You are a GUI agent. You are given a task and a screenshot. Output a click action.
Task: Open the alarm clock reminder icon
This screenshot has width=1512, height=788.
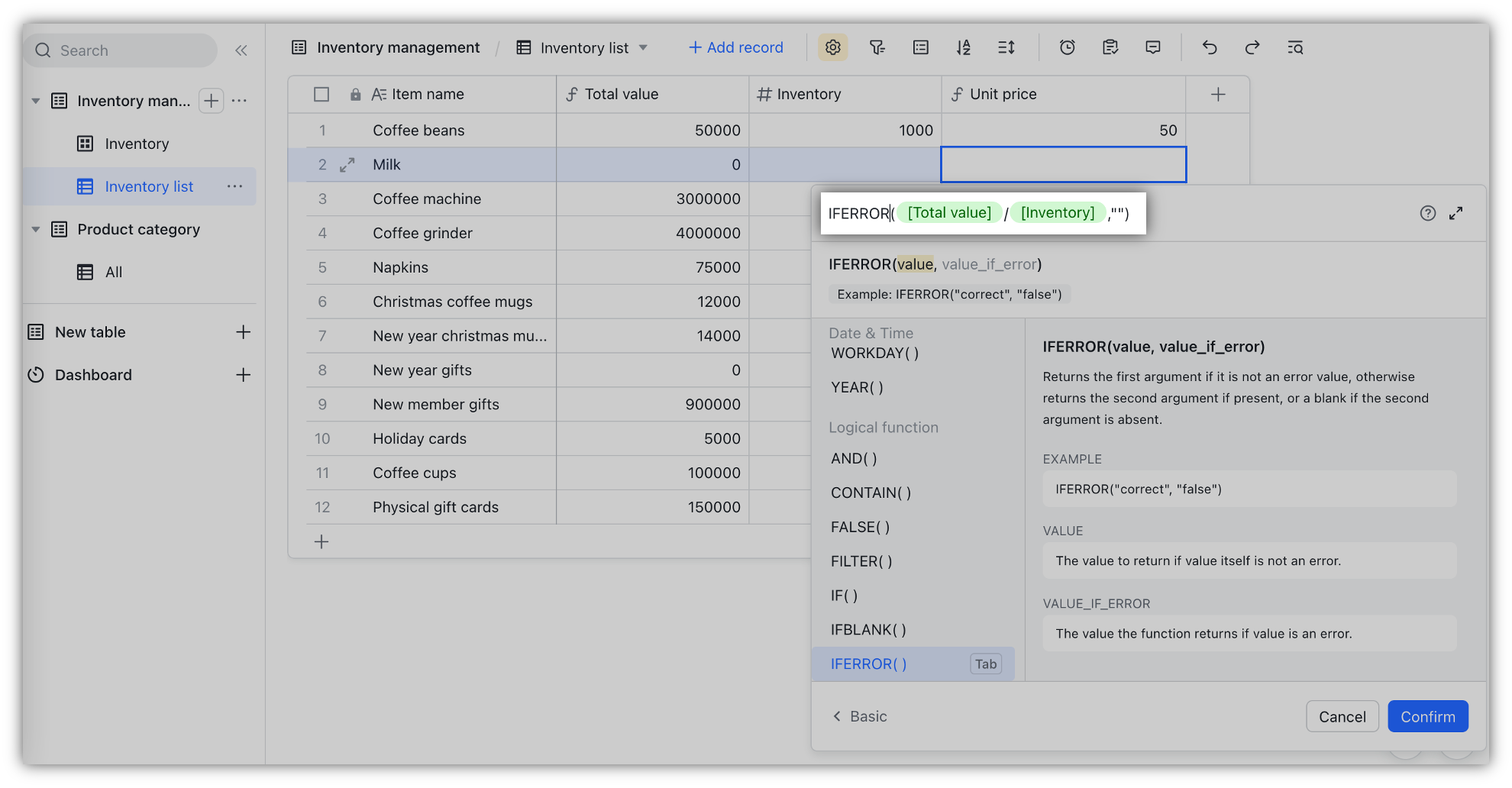tap(1066, 47)
